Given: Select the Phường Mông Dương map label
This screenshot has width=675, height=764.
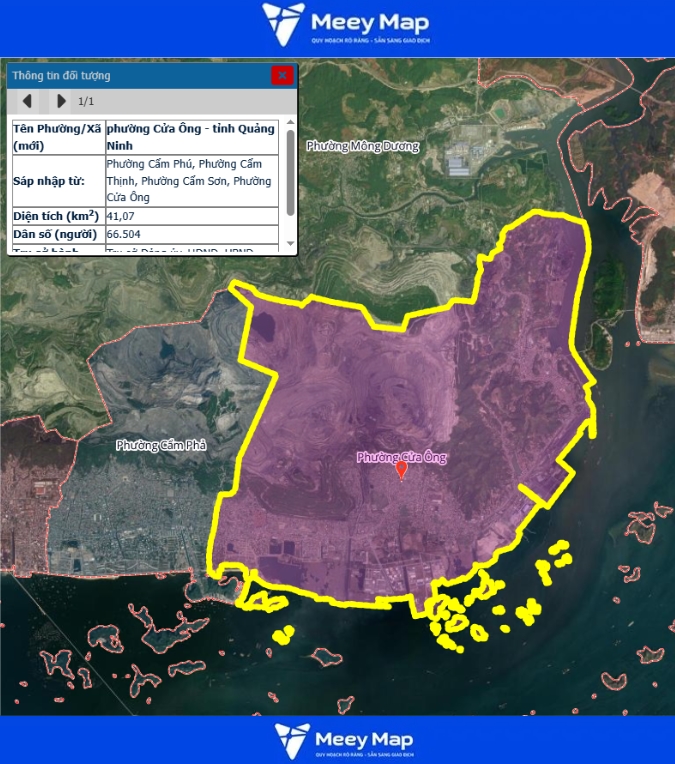Looking at the screenshot, I should point(363,146).
